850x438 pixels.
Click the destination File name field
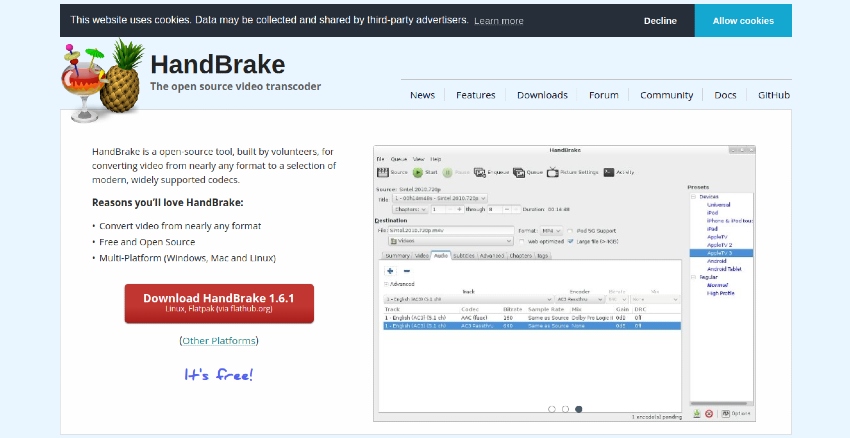coord(450,230)
